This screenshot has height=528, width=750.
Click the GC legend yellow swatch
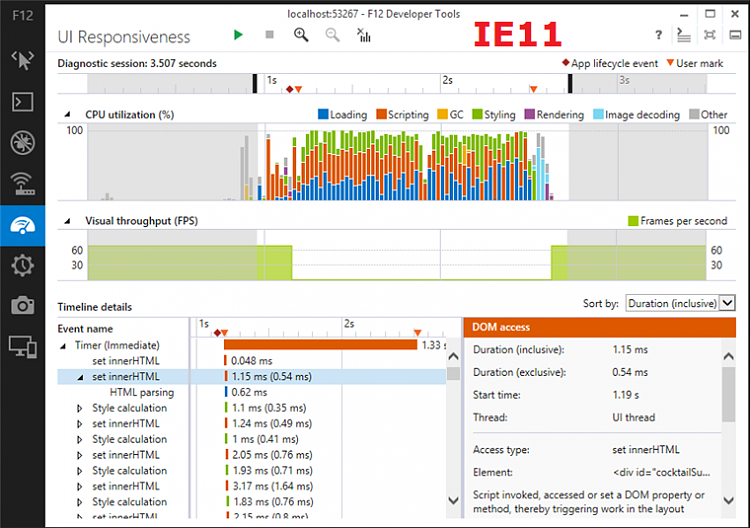pyautogui.click(x=442, y=114)
